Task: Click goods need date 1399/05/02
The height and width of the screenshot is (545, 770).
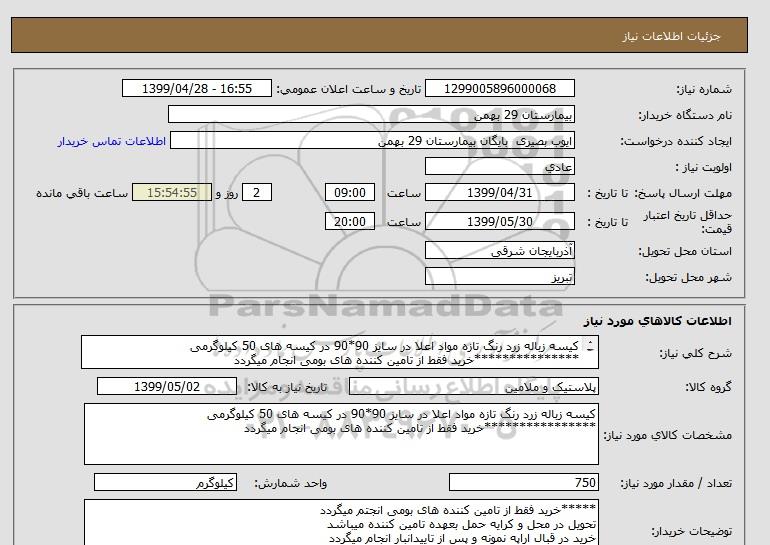Action: coord(167,386)
